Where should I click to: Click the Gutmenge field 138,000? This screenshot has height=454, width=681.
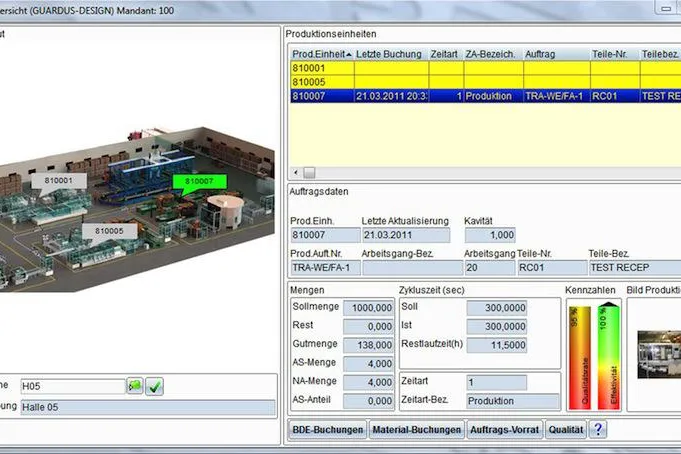369,345
